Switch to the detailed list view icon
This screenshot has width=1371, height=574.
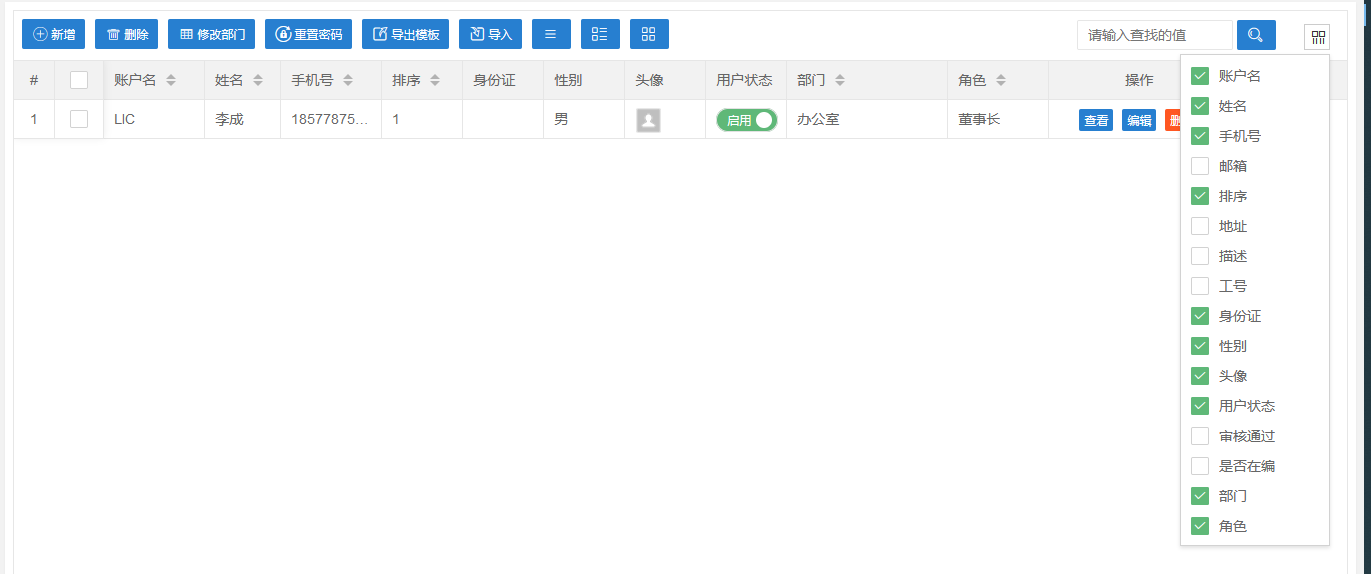coord(600,34)
